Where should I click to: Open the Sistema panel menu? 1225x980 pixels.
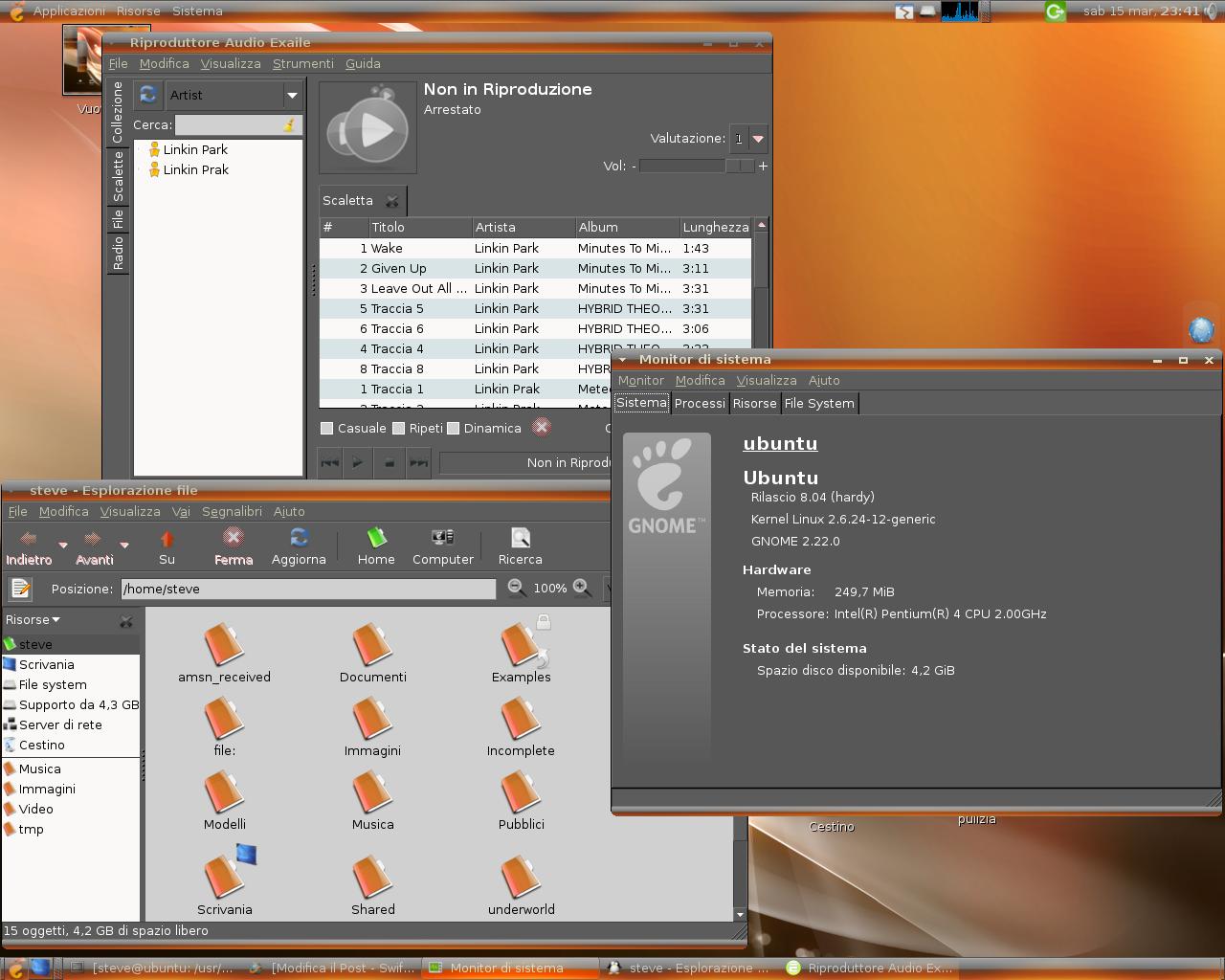coord(197,11)
